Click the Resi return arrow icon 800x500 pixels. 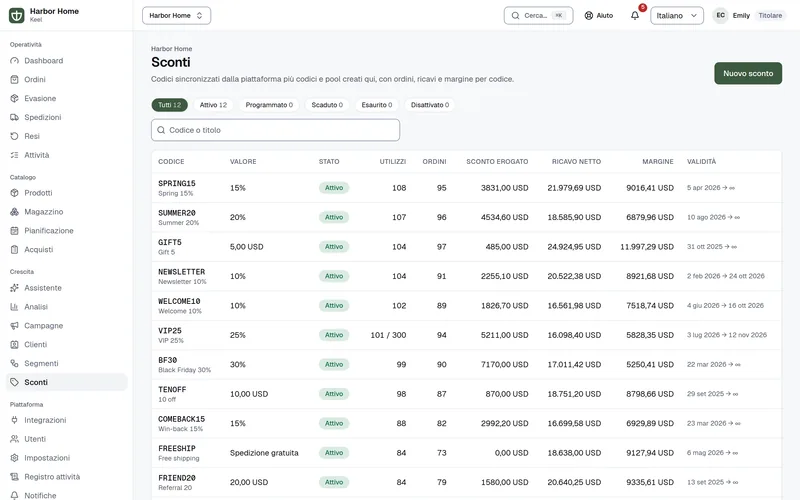(x=14, y=136)
